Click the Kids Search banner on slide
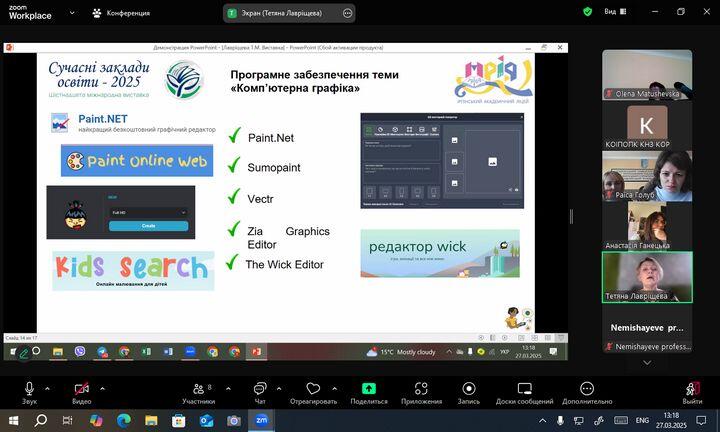This screenshot has height=432, width=720. (x=133, y=271)
